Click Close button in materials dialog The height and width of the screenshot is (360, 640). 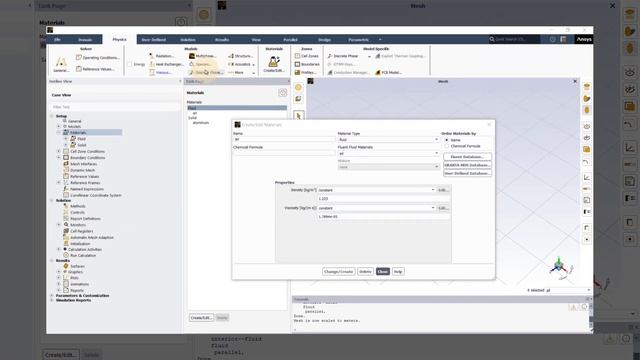coord(383,271)
